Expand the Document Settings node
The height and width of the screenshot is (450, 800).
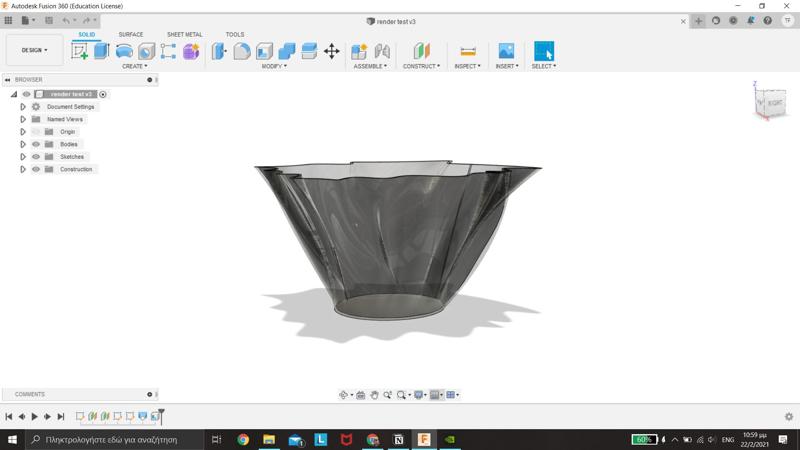pyautogui.click(x=23, y=107)
